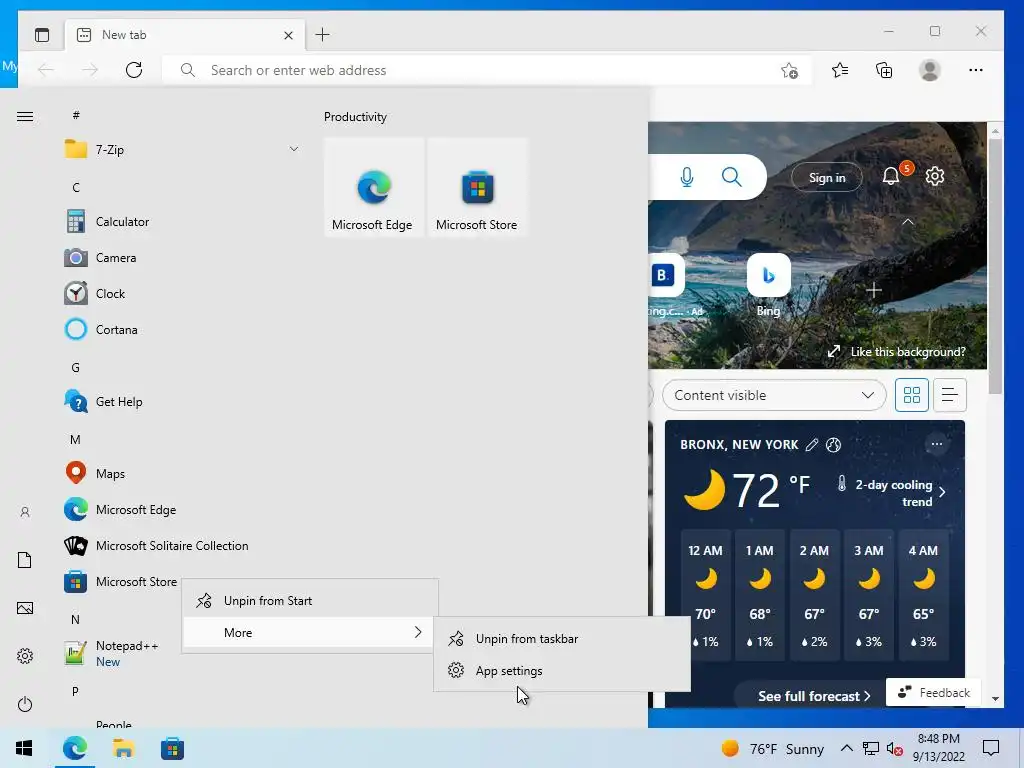The image size is (1024, 768).
Task: Show hidden system tray icons
Action: 846,748
